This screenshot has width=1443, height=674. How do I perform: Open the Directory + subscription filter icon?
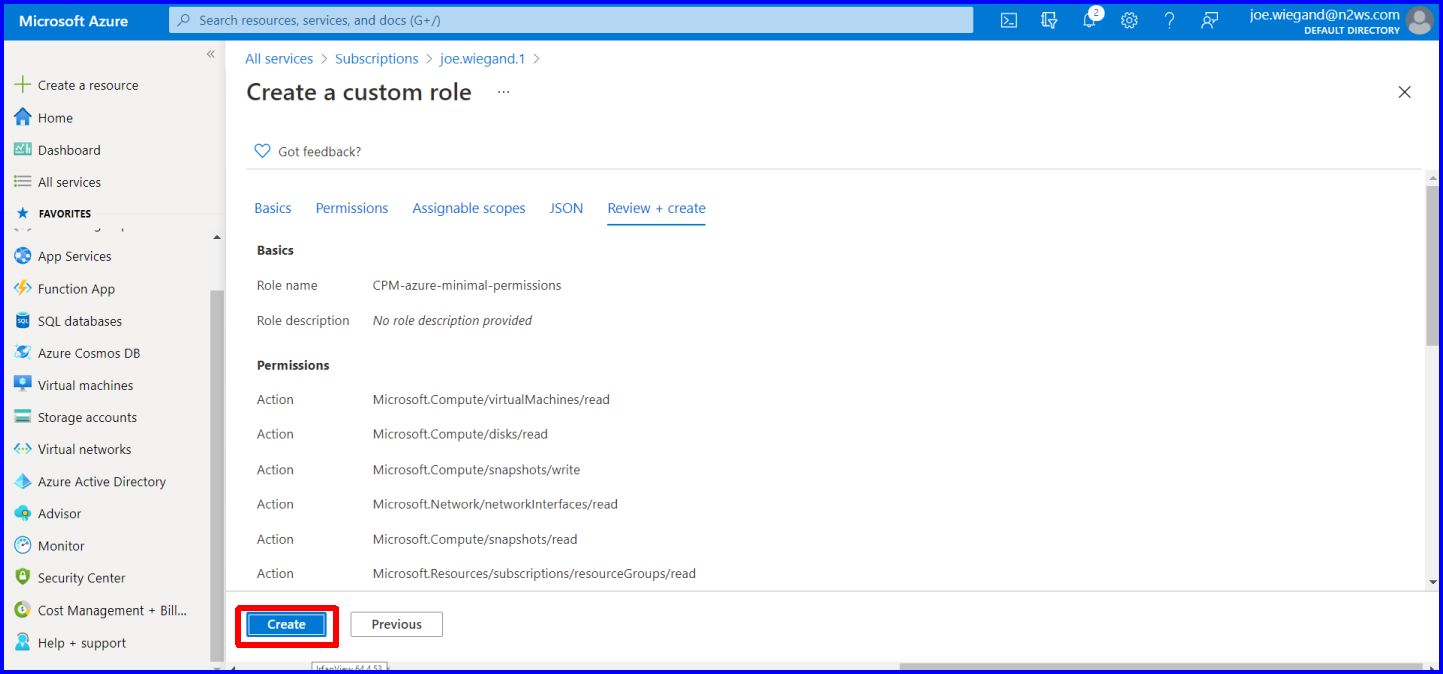(1049, 20)
